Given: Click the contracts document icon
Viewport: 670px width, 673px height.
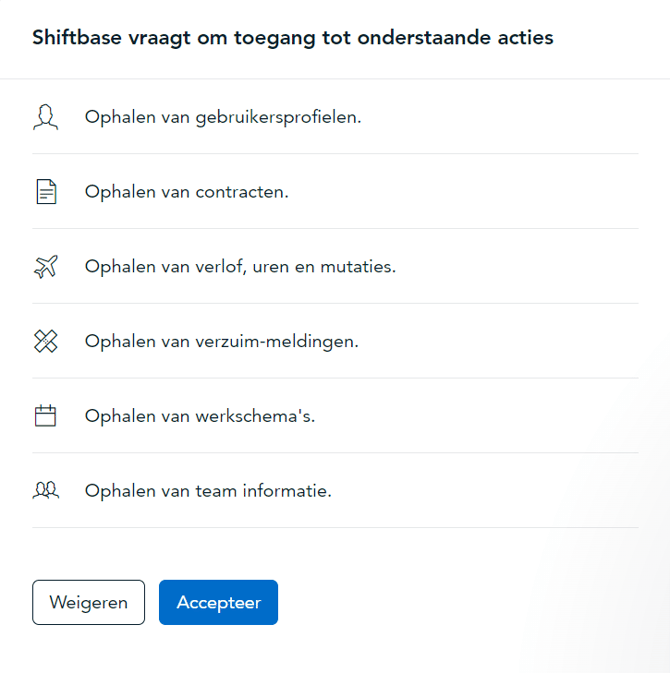Looking at the screenshot, I should (46, 192).
